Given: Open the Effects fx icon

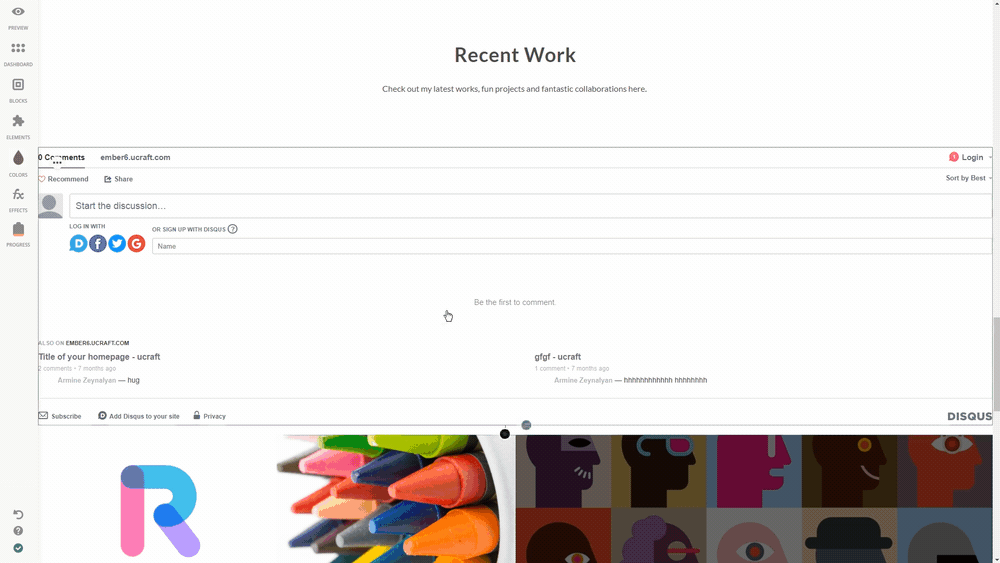Looking at the screenshot, I should point(18,194).
